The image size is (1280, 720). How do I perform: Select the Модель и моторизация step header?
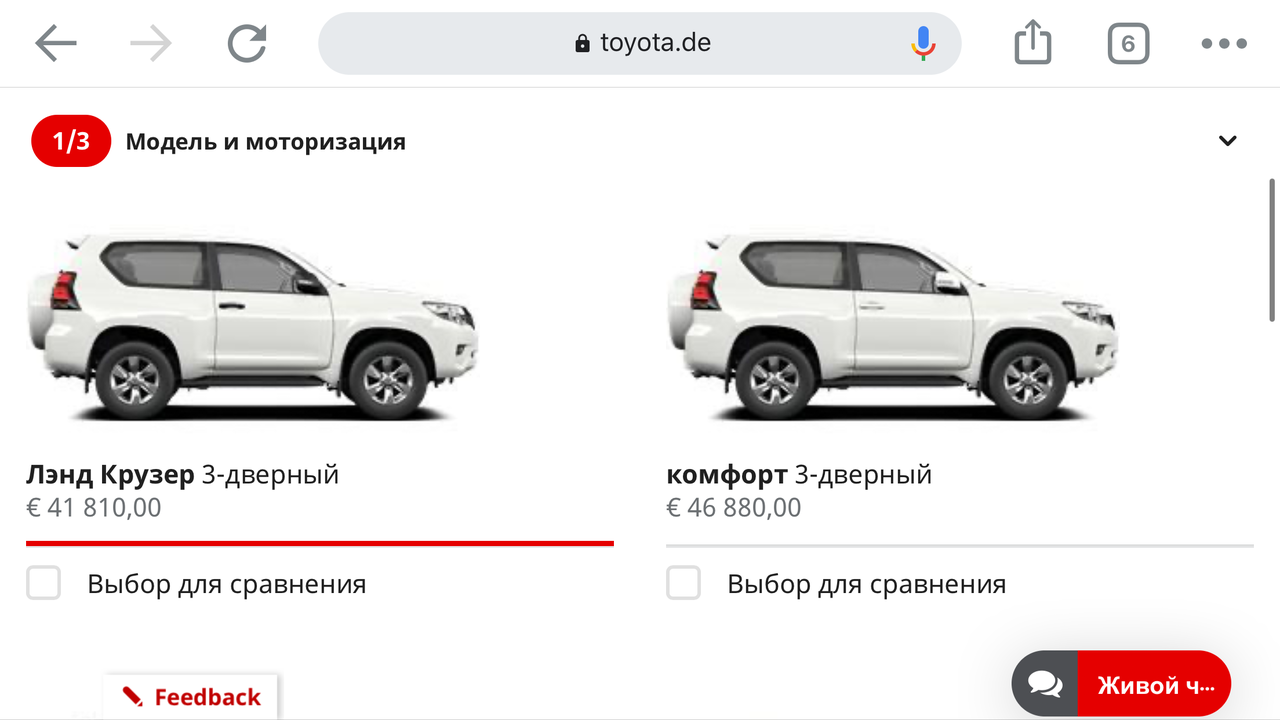pos(266,142)
